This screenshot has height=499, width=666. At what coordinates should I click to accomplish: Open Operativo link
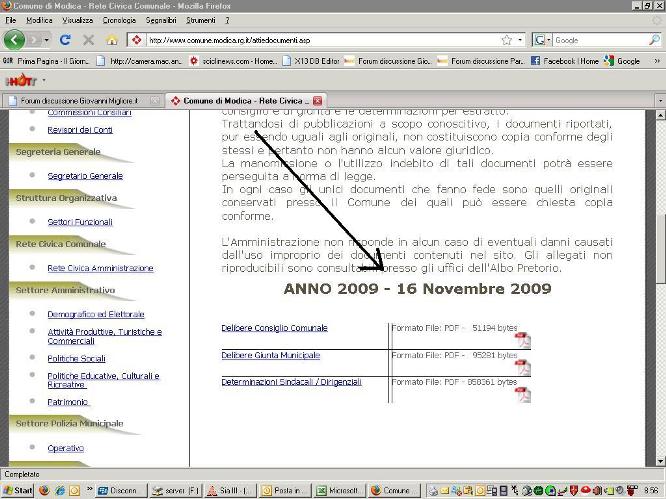(x=65, y=448)
